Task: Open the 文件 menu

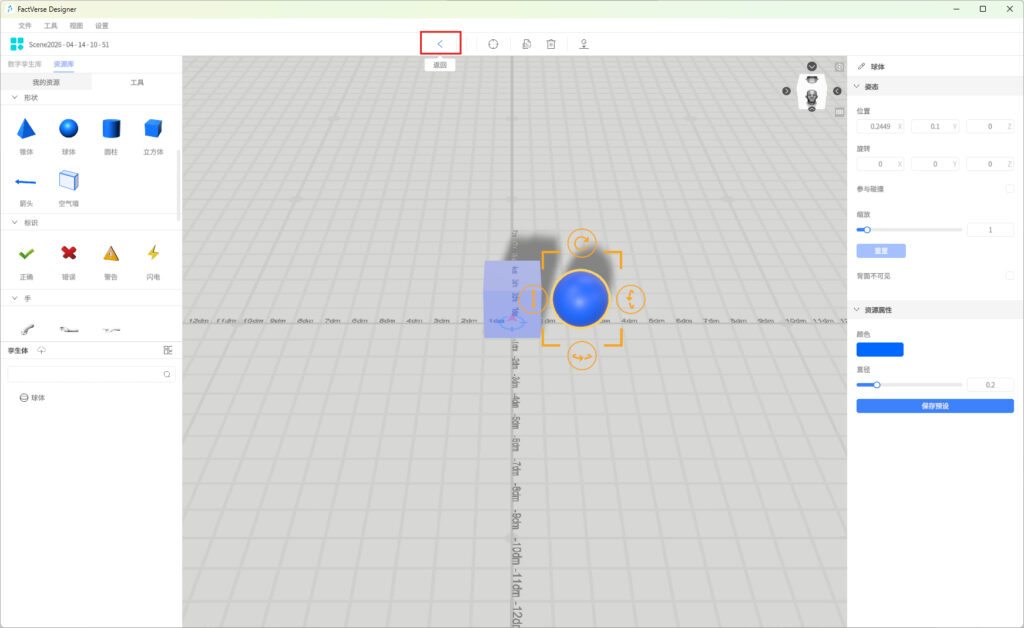Action: (x=25, y=25)
